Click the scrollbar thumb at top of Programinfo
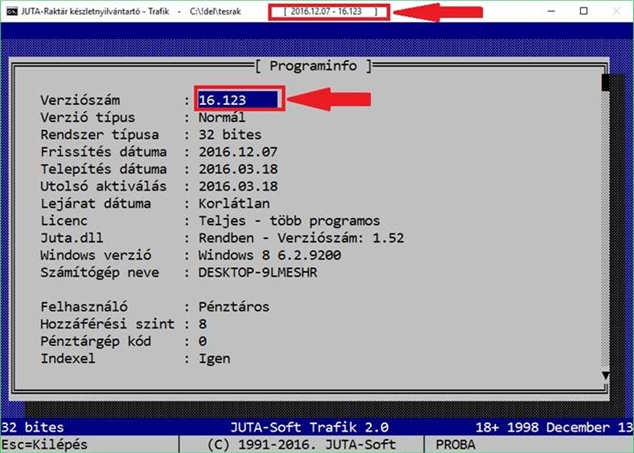This screenshot has width=634, height=453. pyautogui.click(x=605, y=83)
